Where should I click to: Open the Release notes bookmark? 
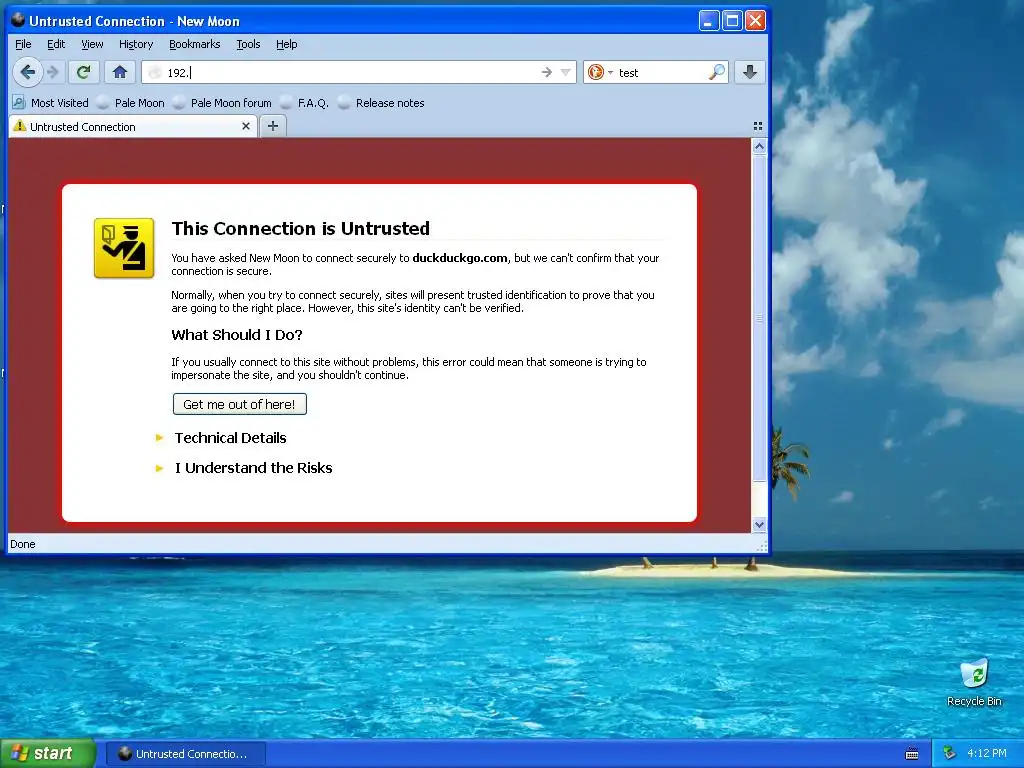[x=381, y=103]
